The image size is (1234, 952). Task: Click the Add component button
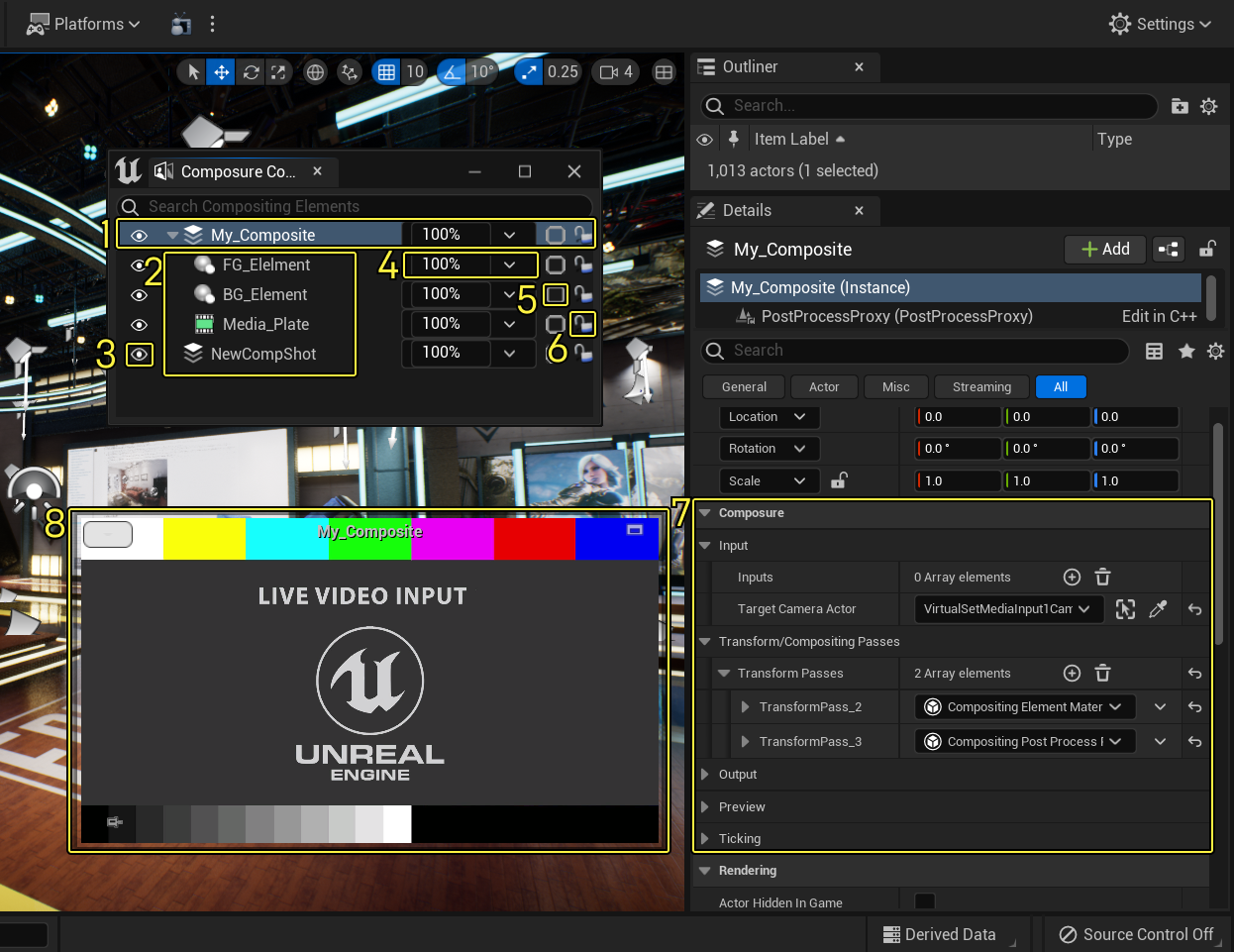[x=1105, y=249]
